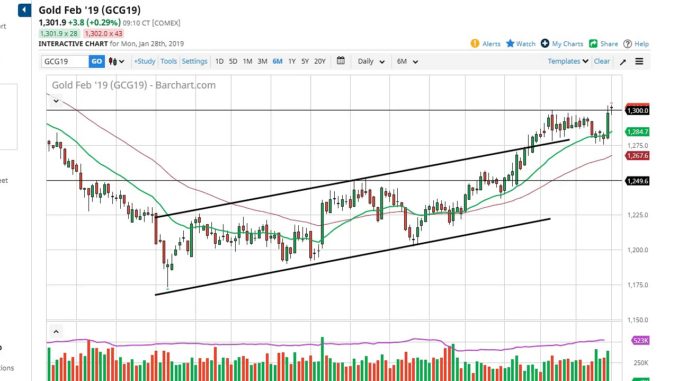
Task: Click the Share icon
Action: pos(593,44)
